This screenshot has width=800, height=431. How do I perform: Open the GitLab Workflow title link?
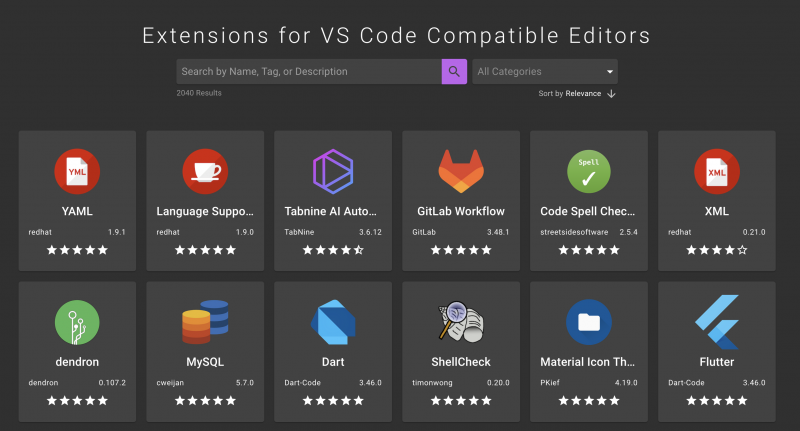461,211
